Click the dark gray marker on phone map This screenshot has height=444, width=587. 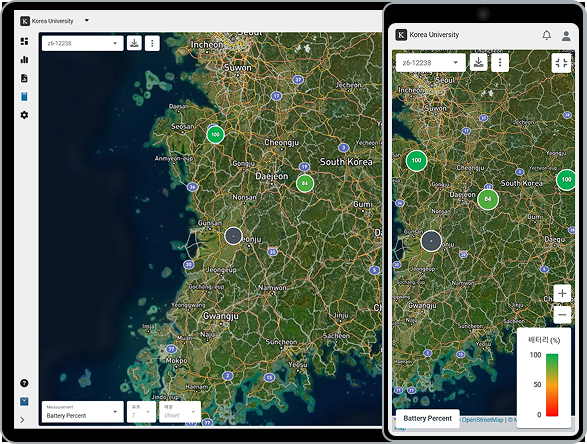click(431, 241)
